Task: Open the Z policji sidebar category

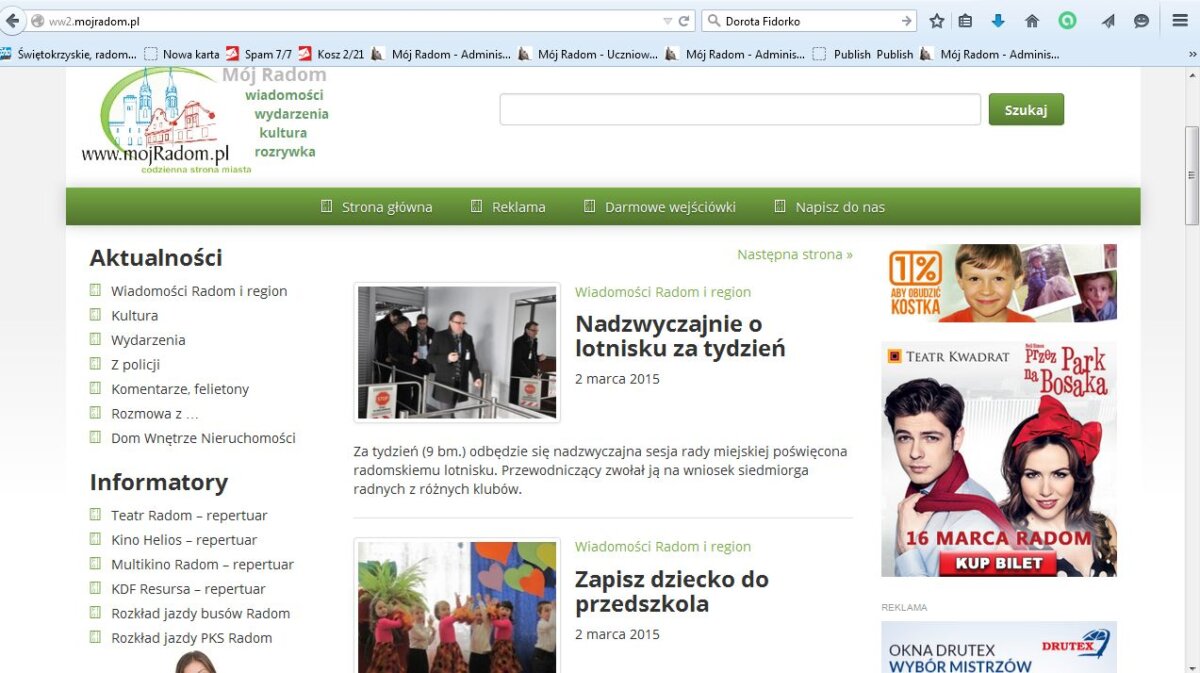Action: (x=135, y=364)
